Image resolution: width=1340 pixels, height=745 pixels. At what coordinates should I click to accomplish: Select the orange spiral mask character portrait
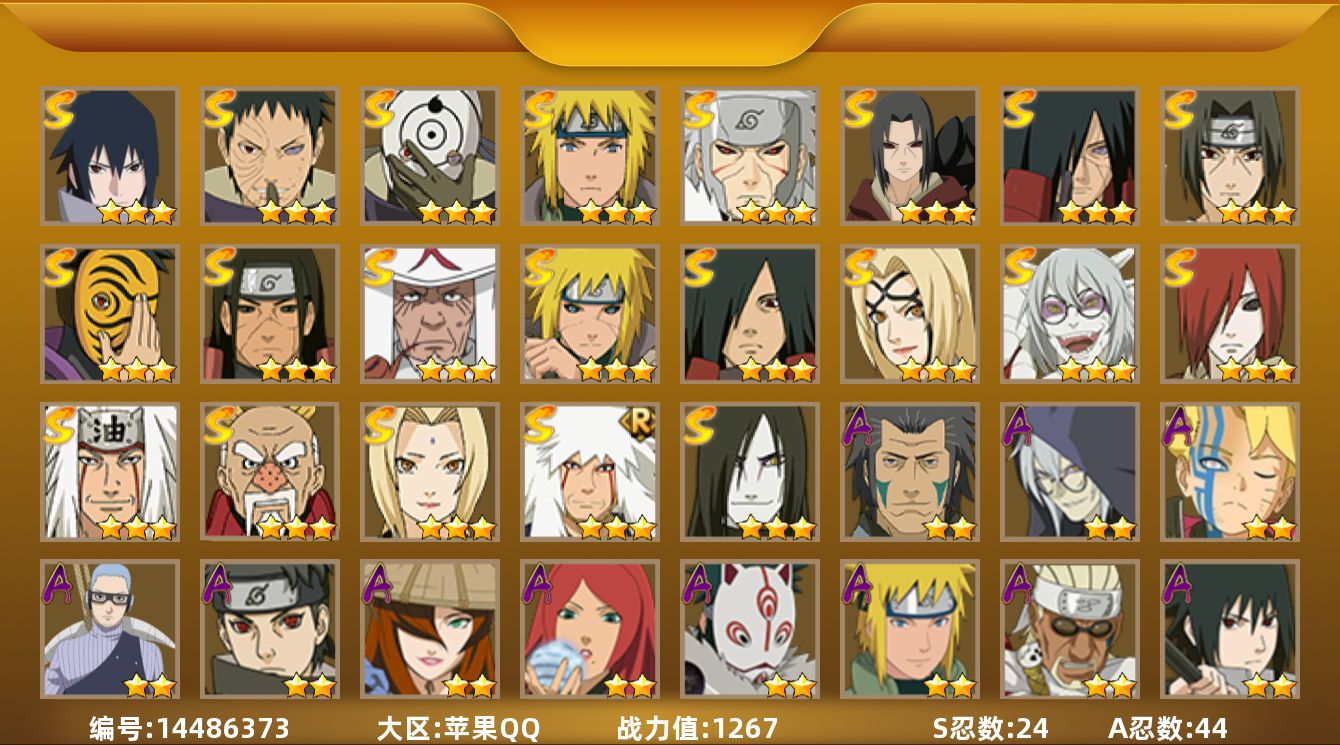point(109,314)
